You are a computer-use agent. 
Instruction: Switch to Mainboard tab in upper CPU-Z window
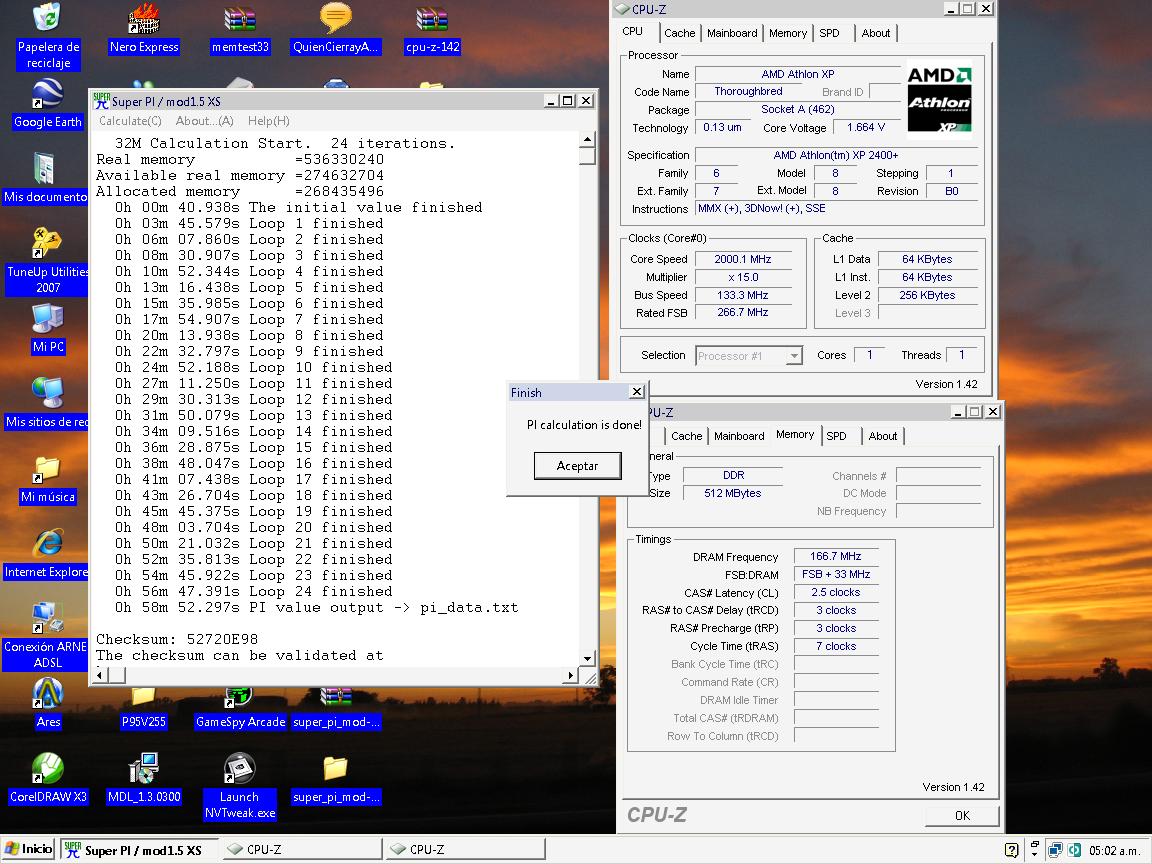coord(732,33)
